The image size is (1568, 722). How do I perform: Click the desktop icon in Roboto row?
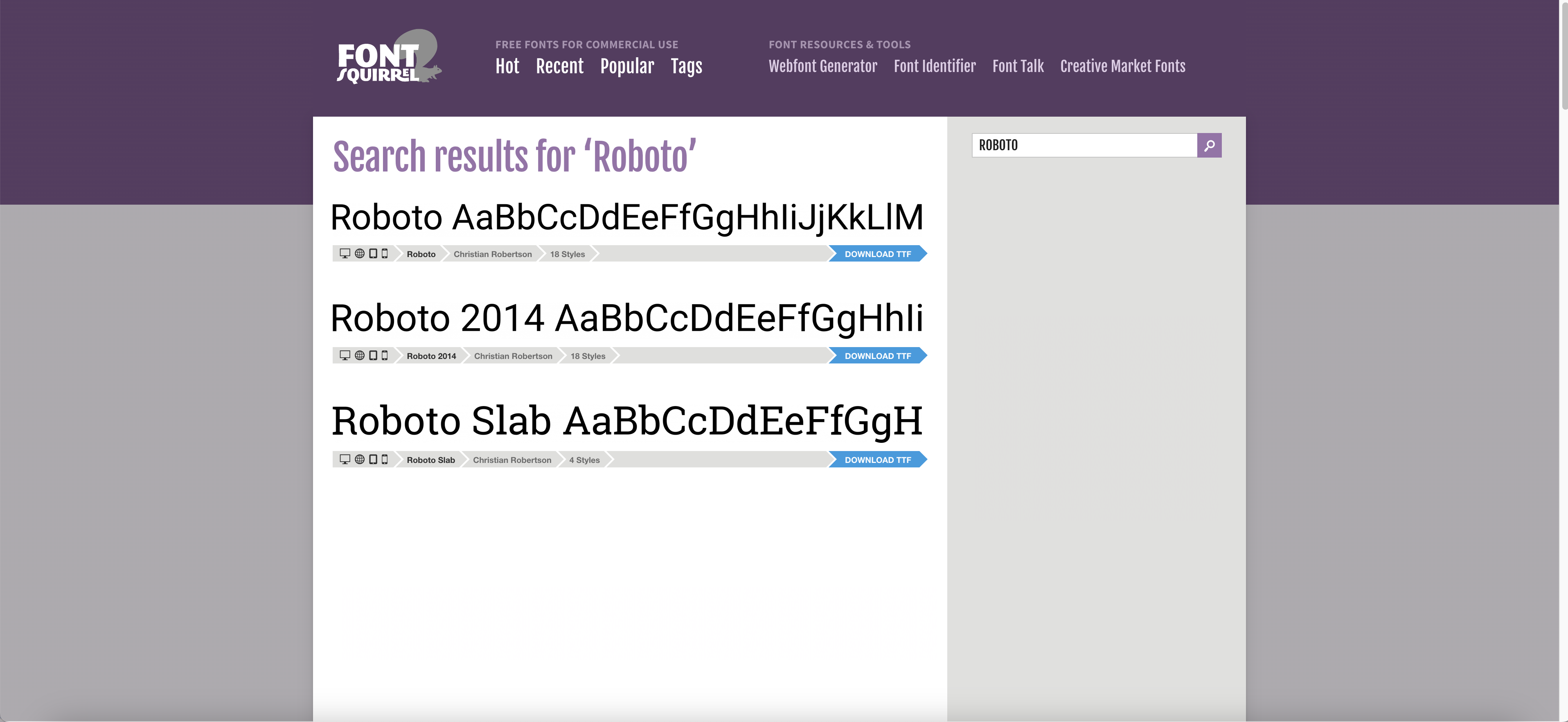345,254
